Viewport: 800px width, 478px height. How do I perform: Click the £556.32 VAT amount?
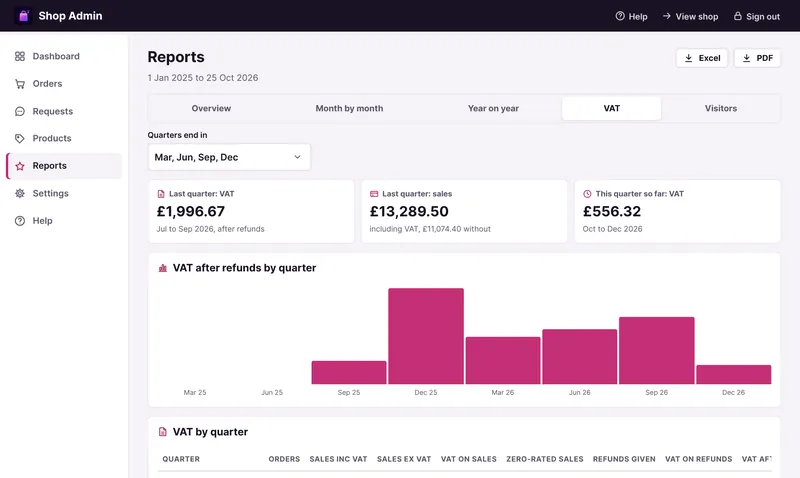[612, 211]
